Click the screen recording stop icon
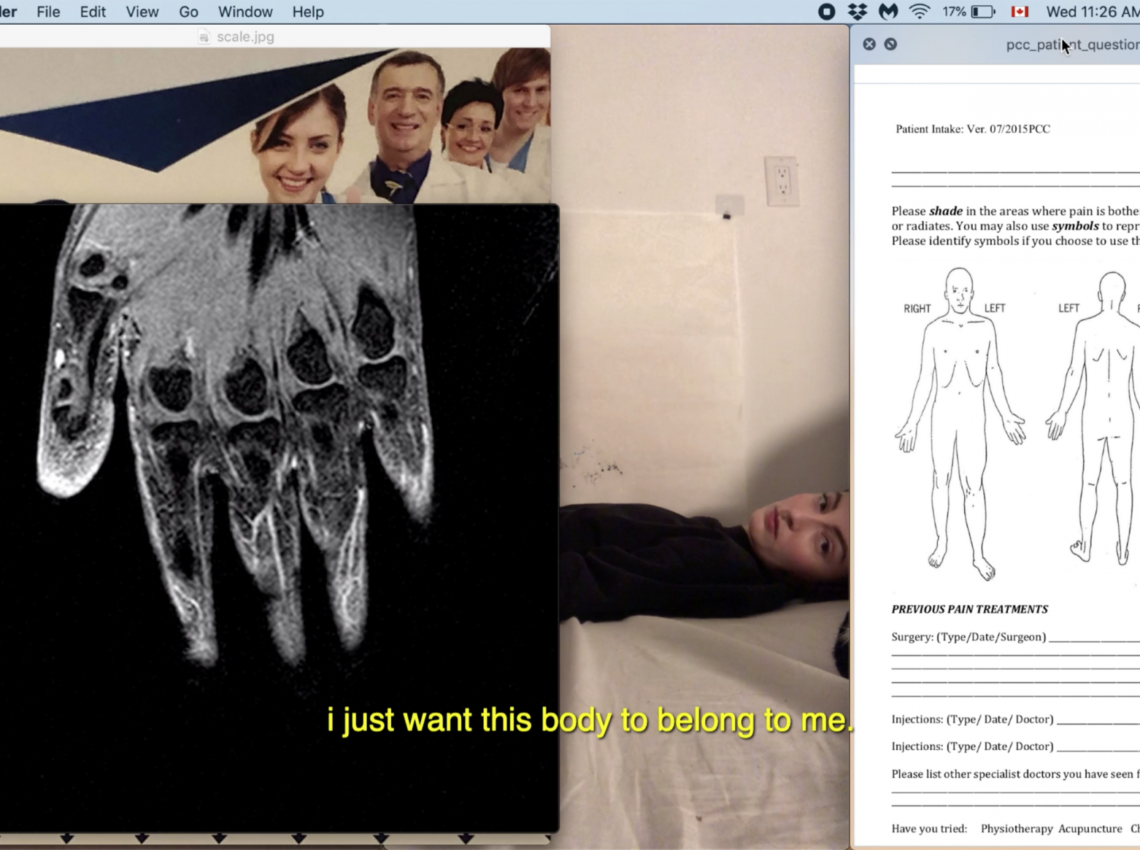The image size is (1140, 850). click(x=826, y=12)
